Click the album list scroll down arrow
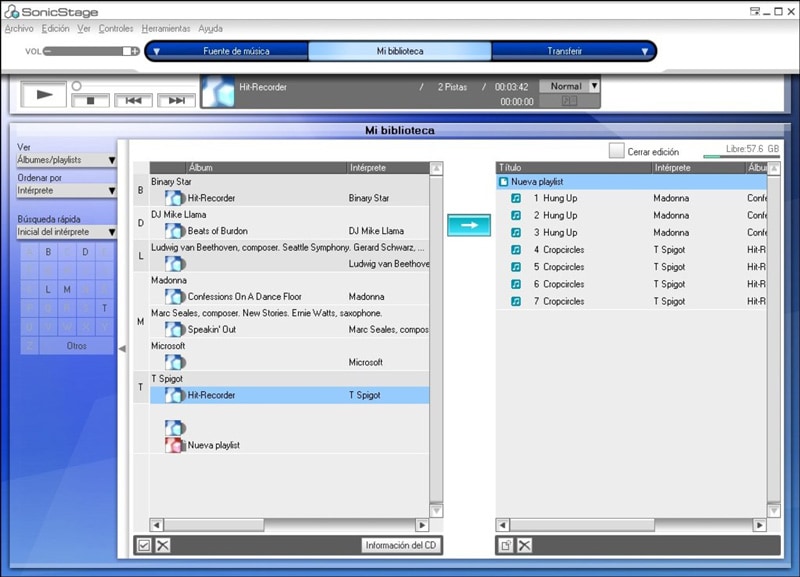 tap(436, 511)
